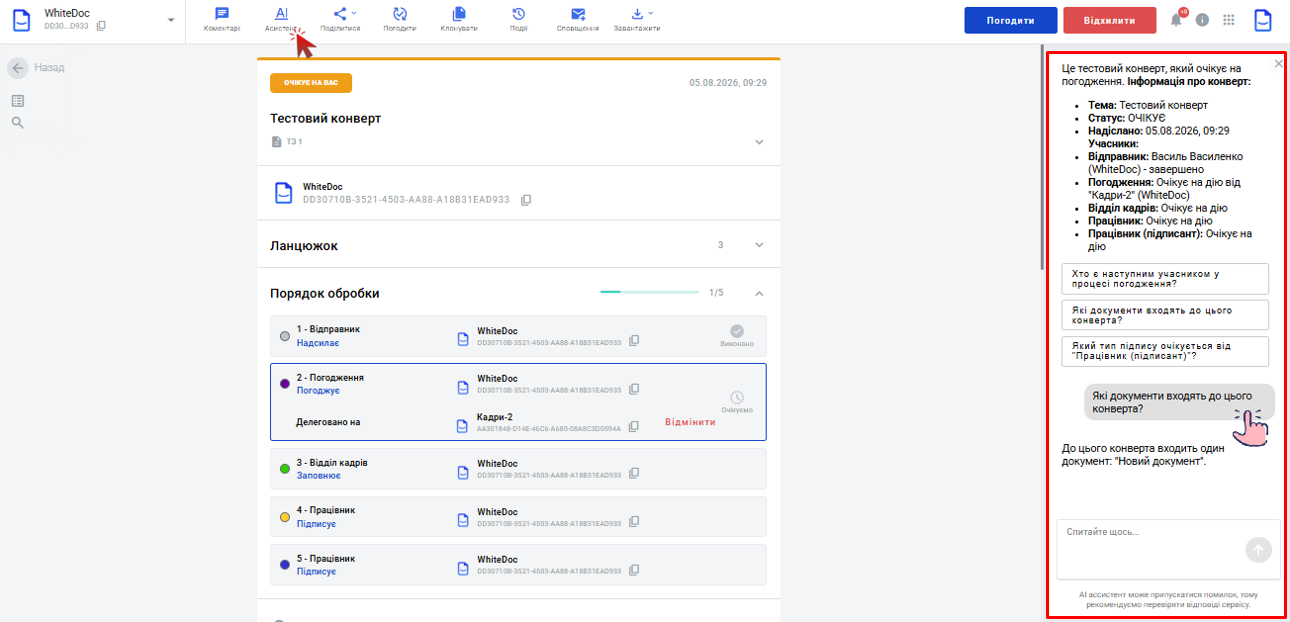Click the red Відхилити button
This screenshot has width=1290, height=622.
click(x=1109, y=20)
